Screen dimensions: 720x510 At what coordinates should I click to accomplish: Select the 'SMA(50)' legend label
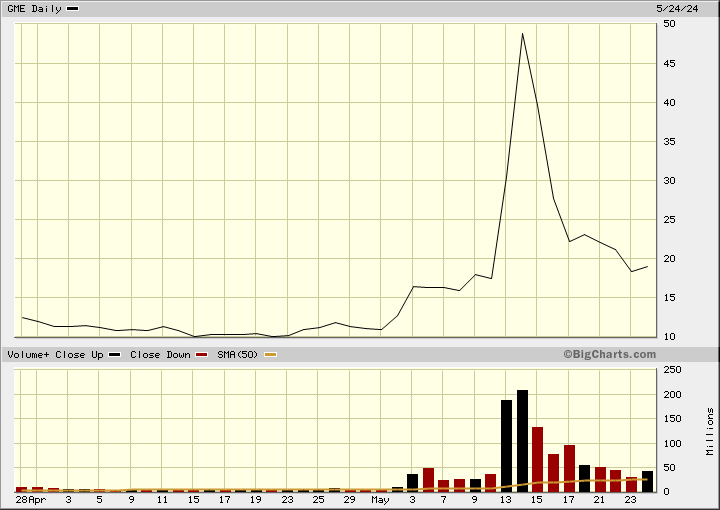point(238,355)
